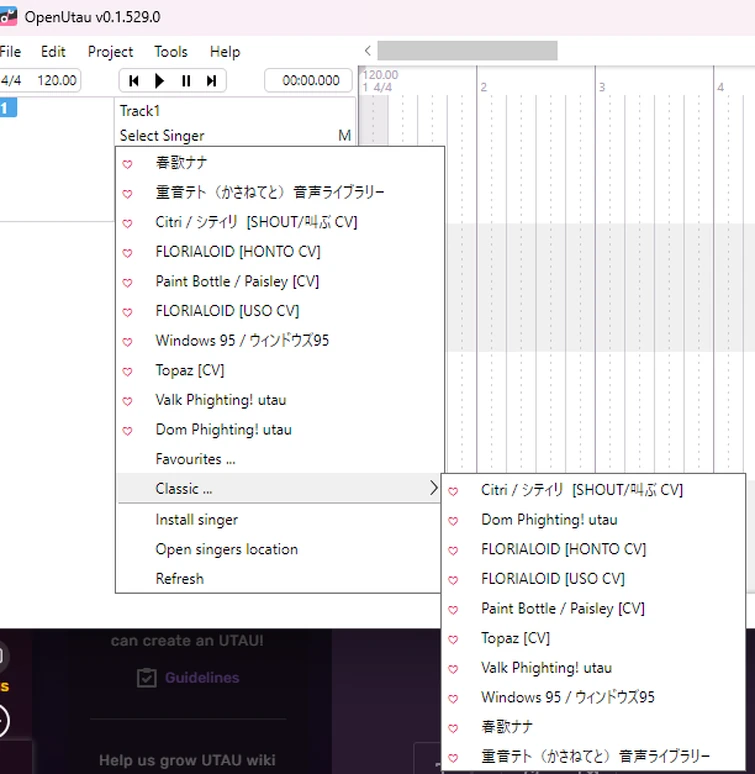Select FLORIALOID [USO CV] in Classic submenu
The image size is (755, 774).
[x=553, y=579]
